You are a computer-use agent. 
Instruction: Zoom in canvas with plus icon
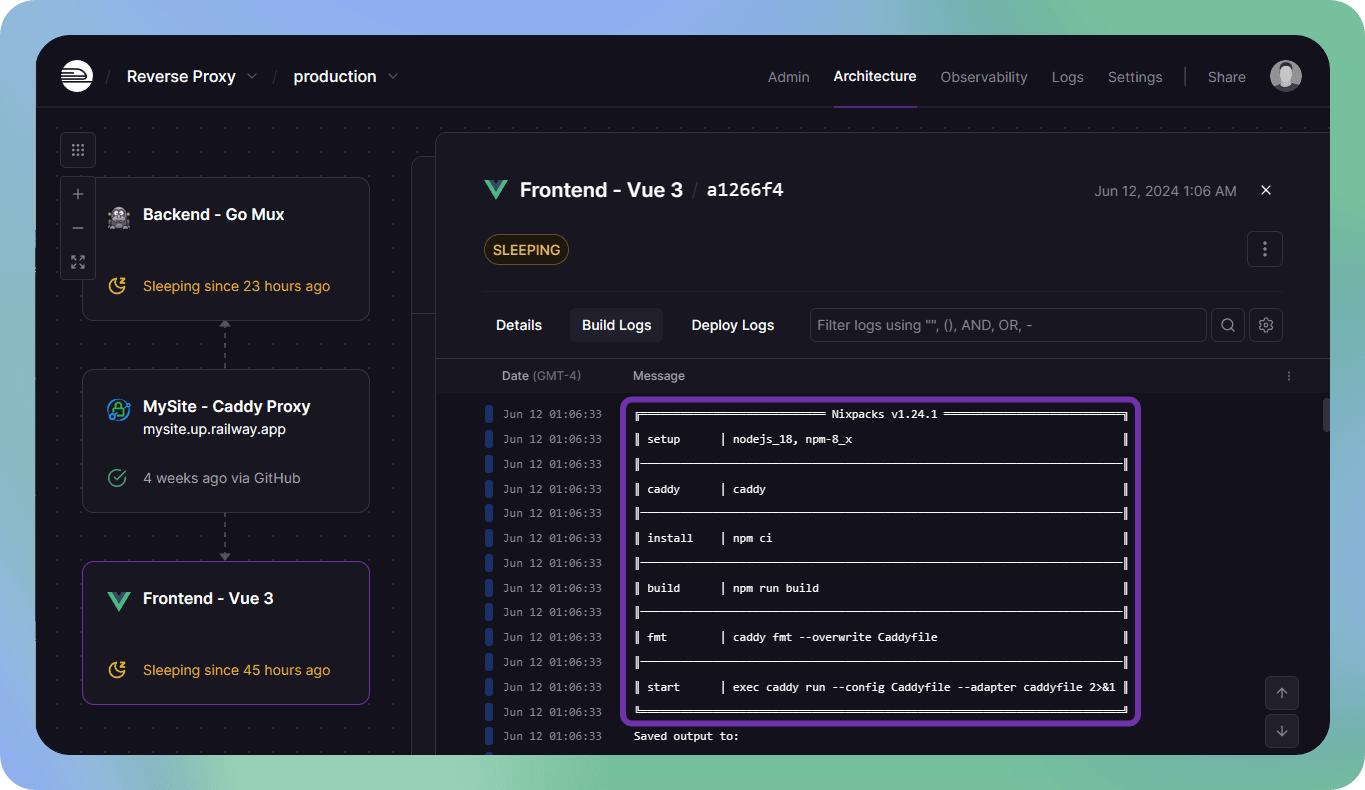pyautogui.click(x=78, y=194)
